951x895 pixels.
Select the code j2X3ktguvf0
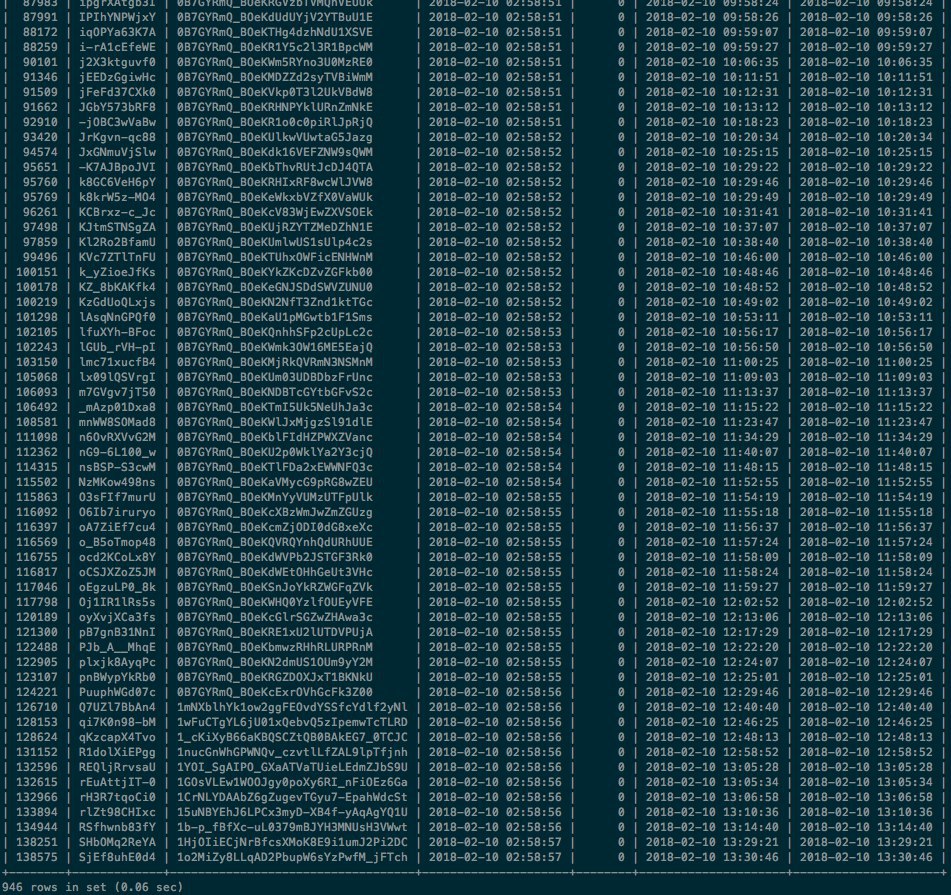117,62
